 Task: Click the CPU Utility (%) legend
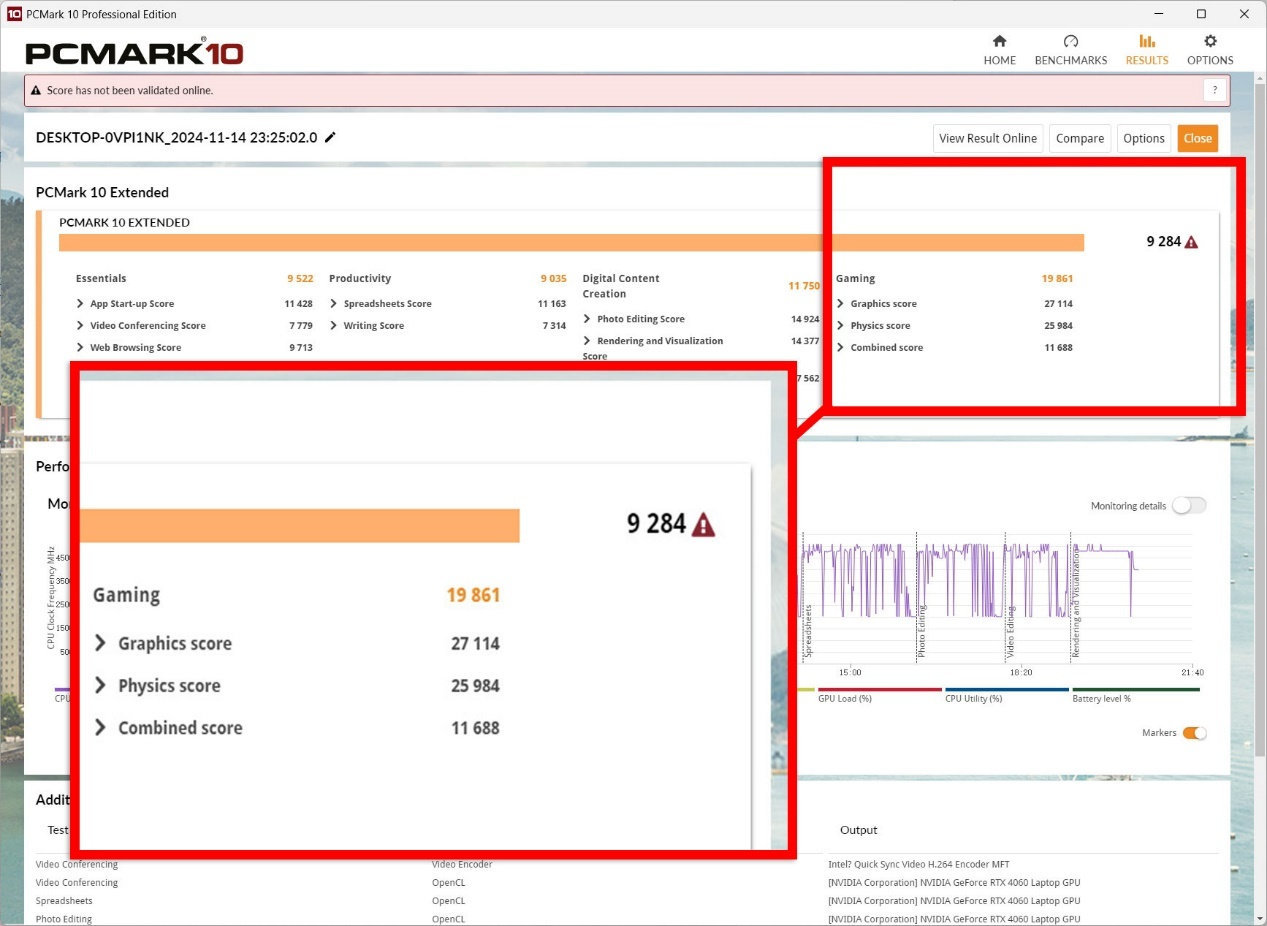click(974, 698)
